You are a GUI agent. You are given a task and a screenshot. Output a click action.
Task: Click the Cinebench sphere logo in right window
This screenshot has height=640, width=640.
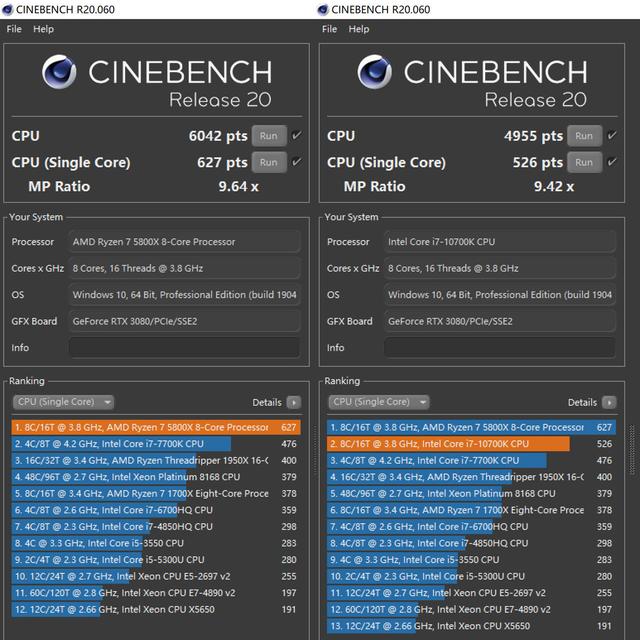(x=375, y=72)
